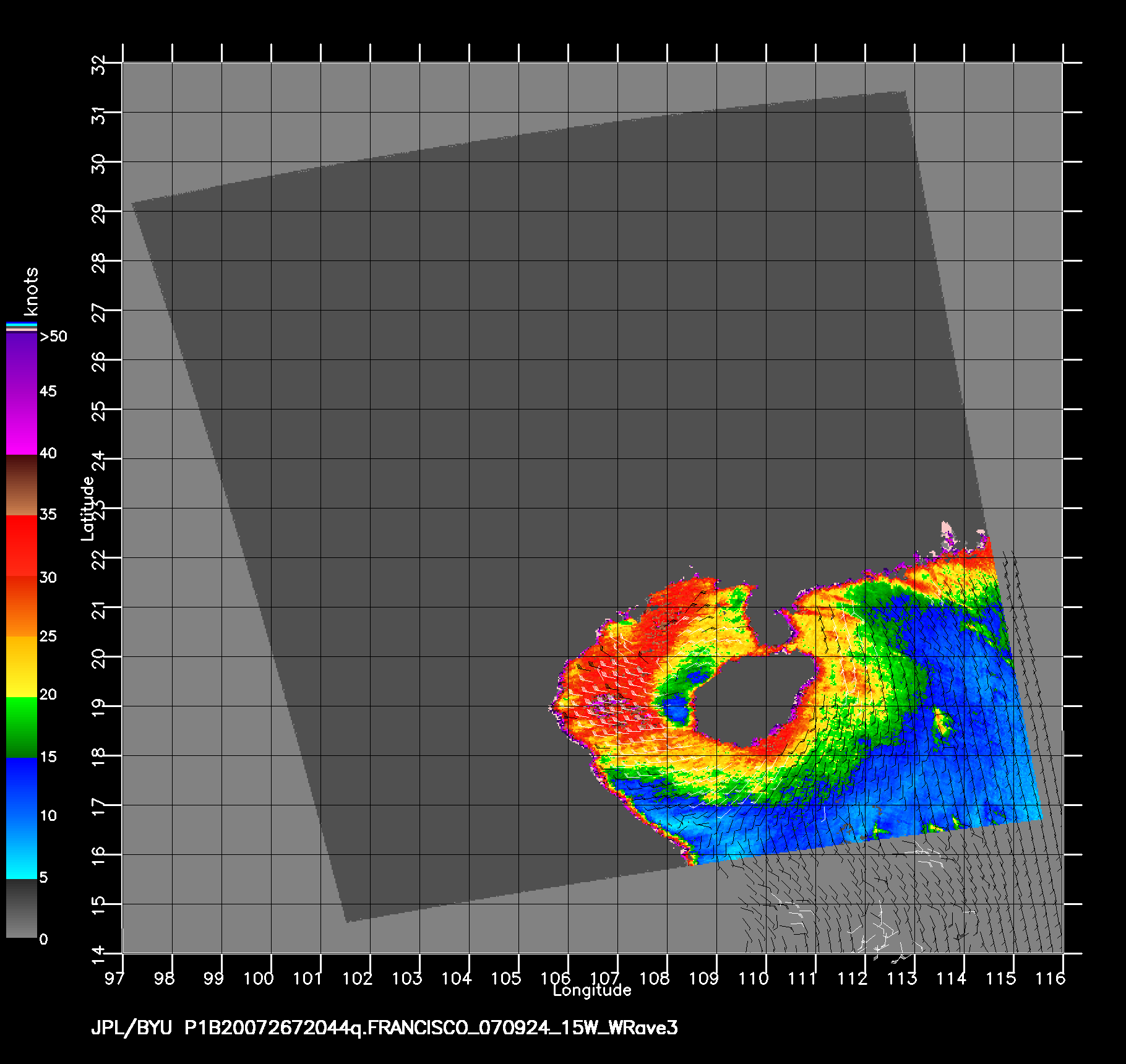Image resolution: width=1126 pixels, height=1064 pixels.
Task: Click the '45' colorbar label
Action: 48,392
